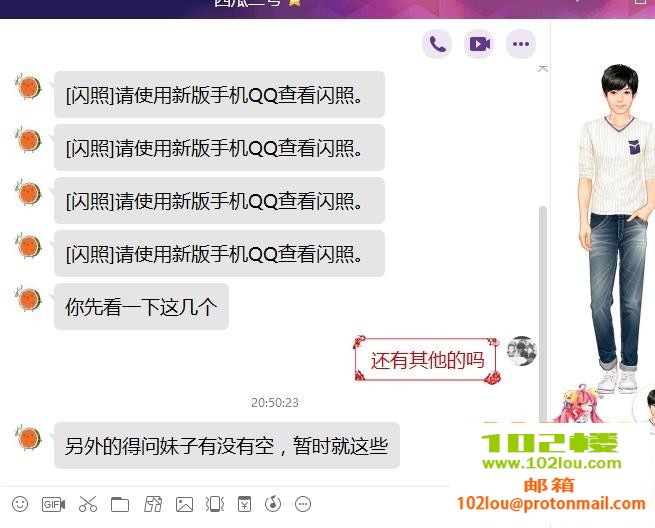Open the music sharing icon
This screenshot has height=528, width=655.
pyautogui.click(x=274, y=504)
